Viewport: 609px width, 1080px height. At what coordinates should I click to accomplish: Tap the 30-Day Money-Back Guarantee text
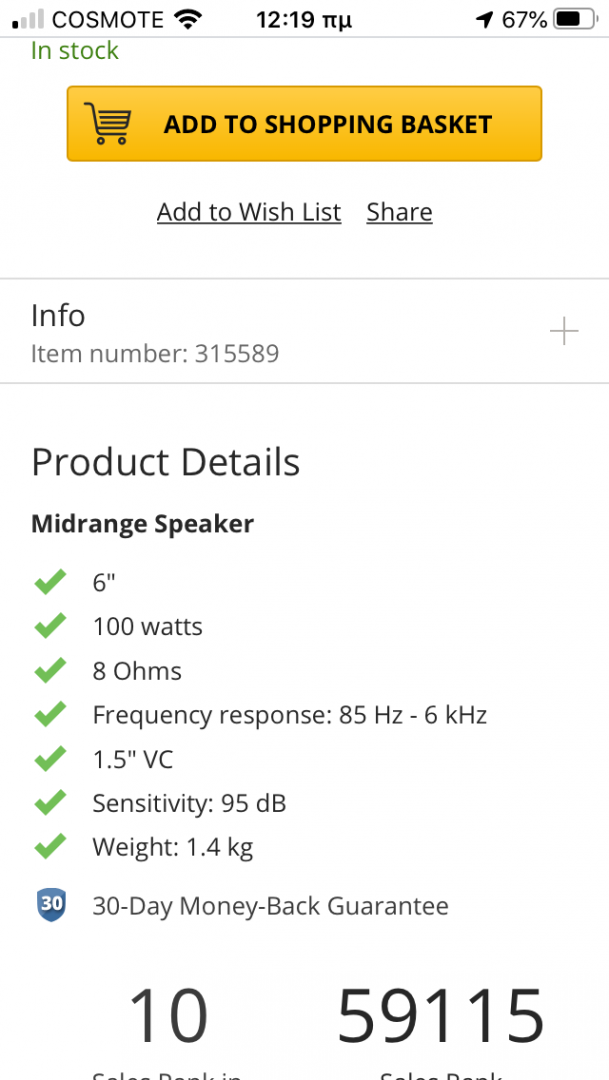pos(270,906)
